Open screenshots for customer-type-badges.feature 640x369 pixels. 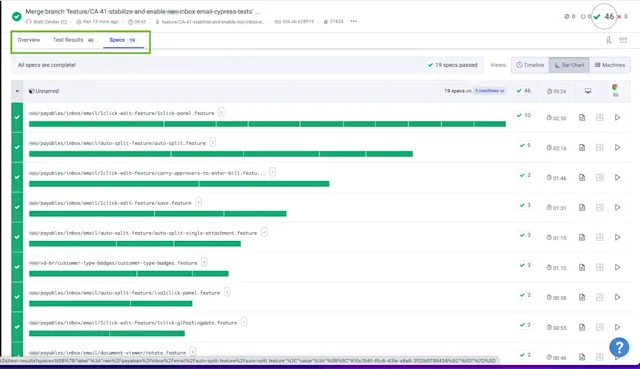600,267
